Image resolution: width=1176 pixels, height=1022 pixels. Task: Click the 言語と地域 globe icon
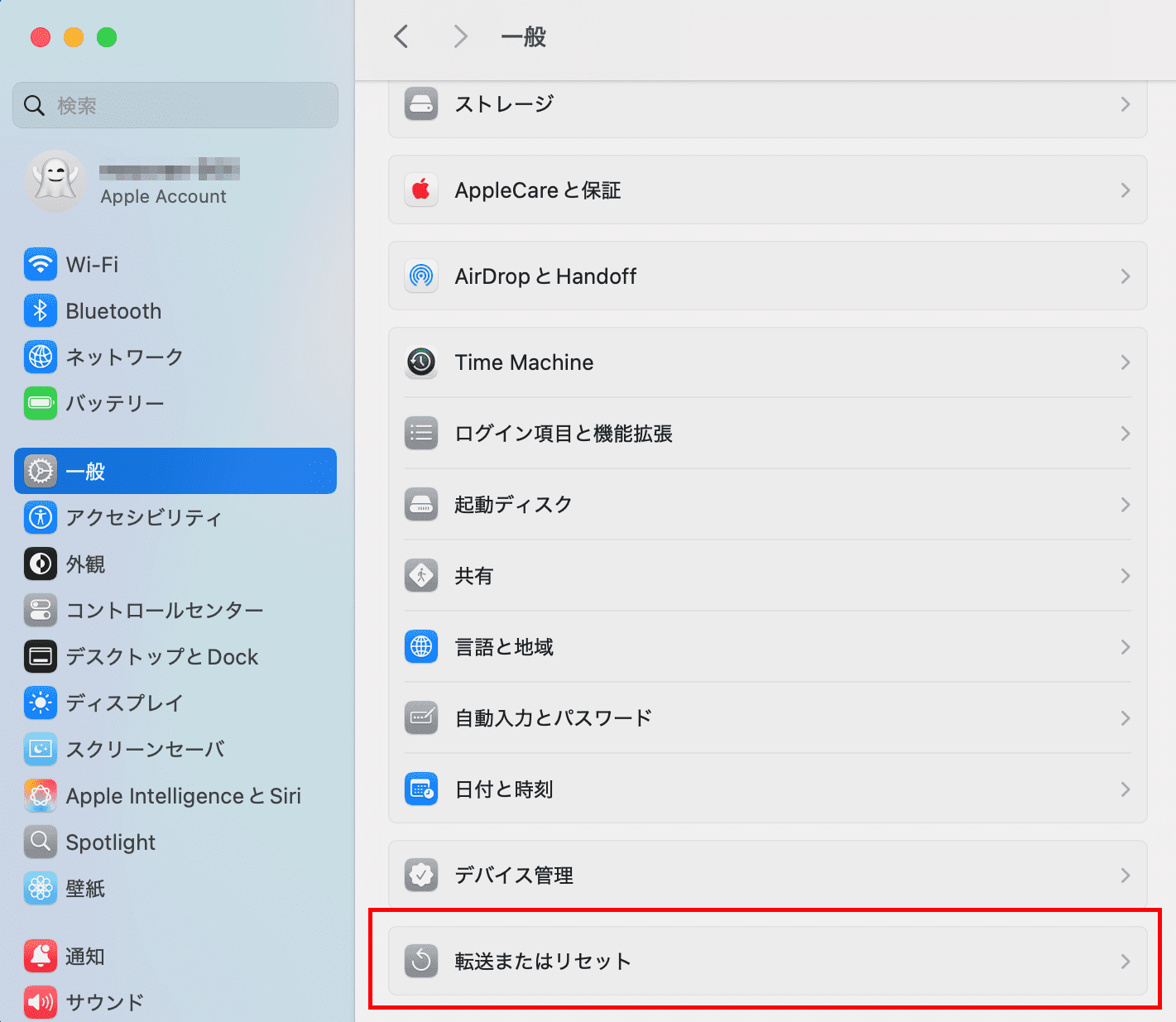coord(421,647)
